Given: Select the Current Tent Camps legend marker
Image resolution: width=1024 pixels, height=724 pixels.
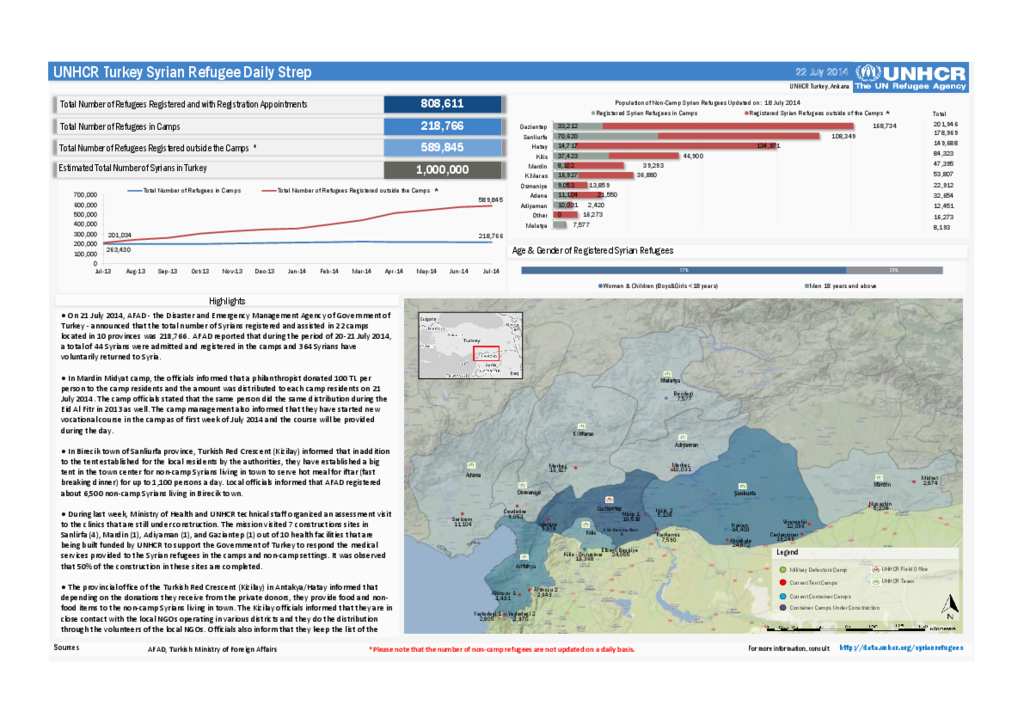Looking at the screenshot, I should click(x=783, y=583).
